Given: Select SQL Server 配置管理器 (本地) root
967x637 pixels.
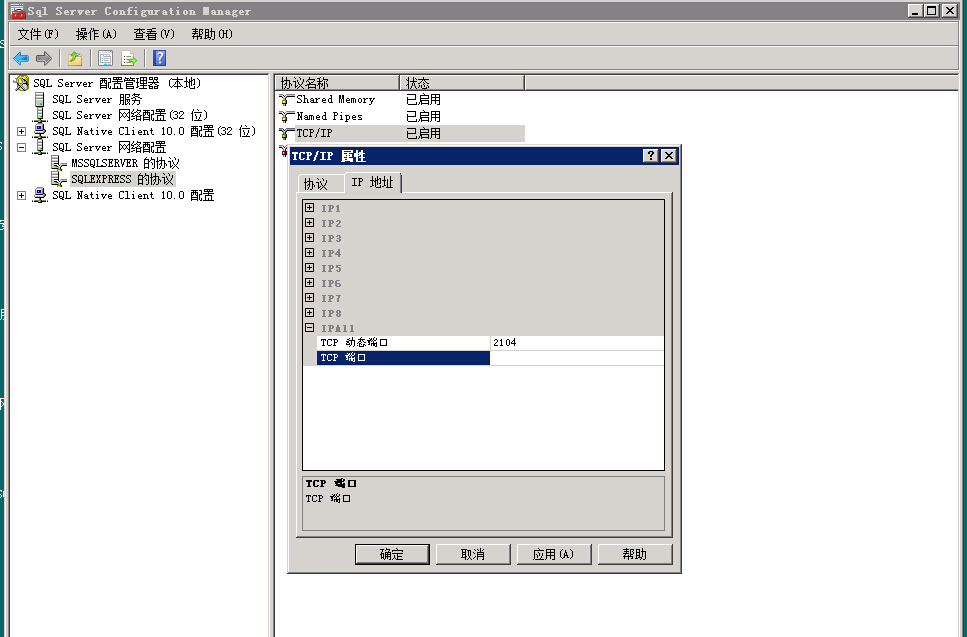Looking at the screenshot, I should pyautogui.click(x=117, y=83).
